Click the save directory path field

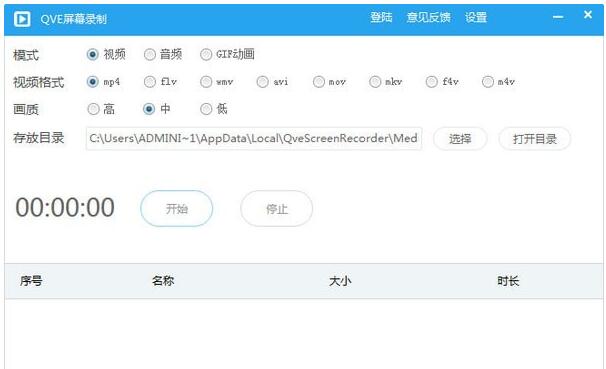coord(254,138)
